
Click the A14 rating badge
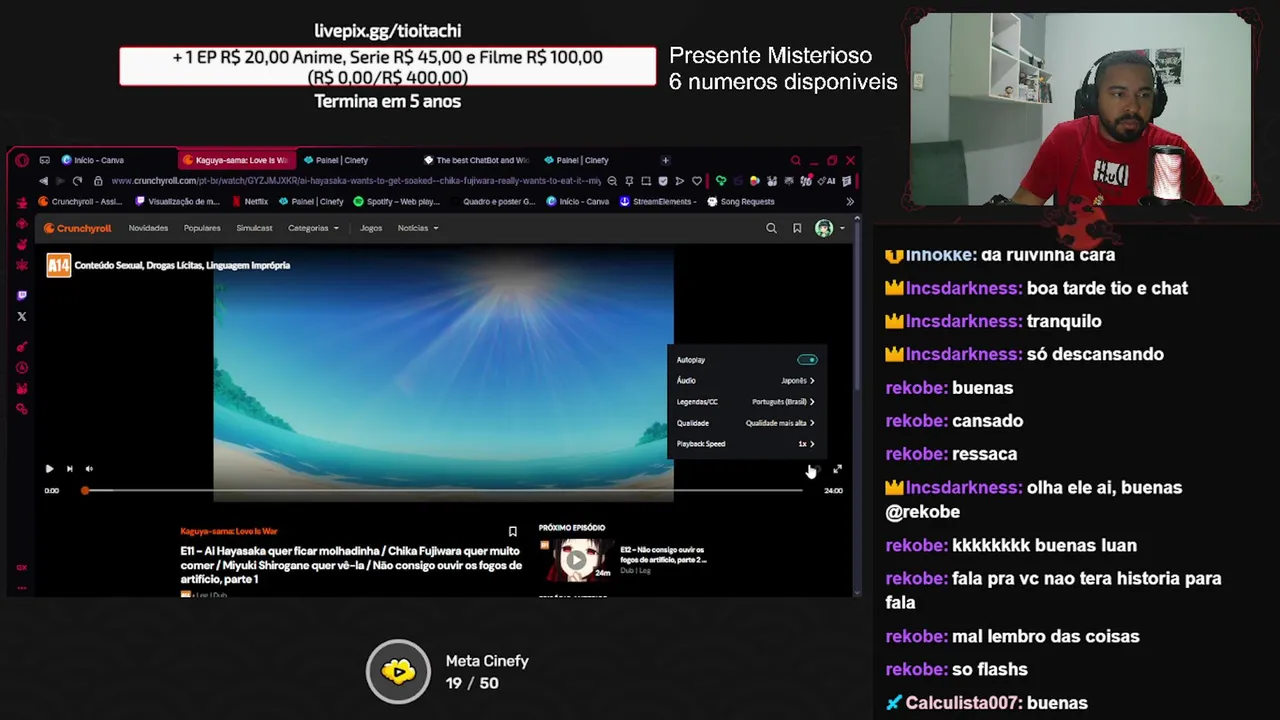tap(59, 265)
